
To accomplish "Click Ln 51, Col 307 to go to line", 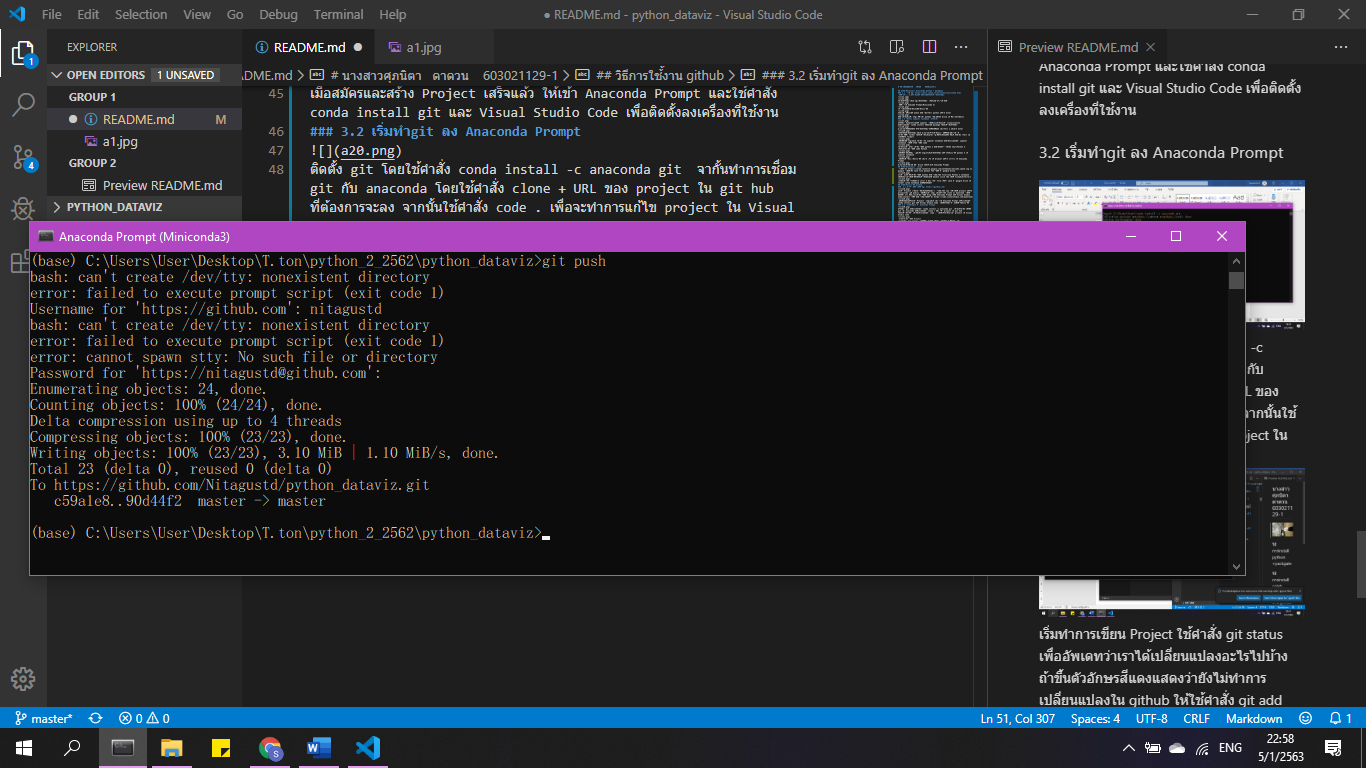I will click(1020, 718).
